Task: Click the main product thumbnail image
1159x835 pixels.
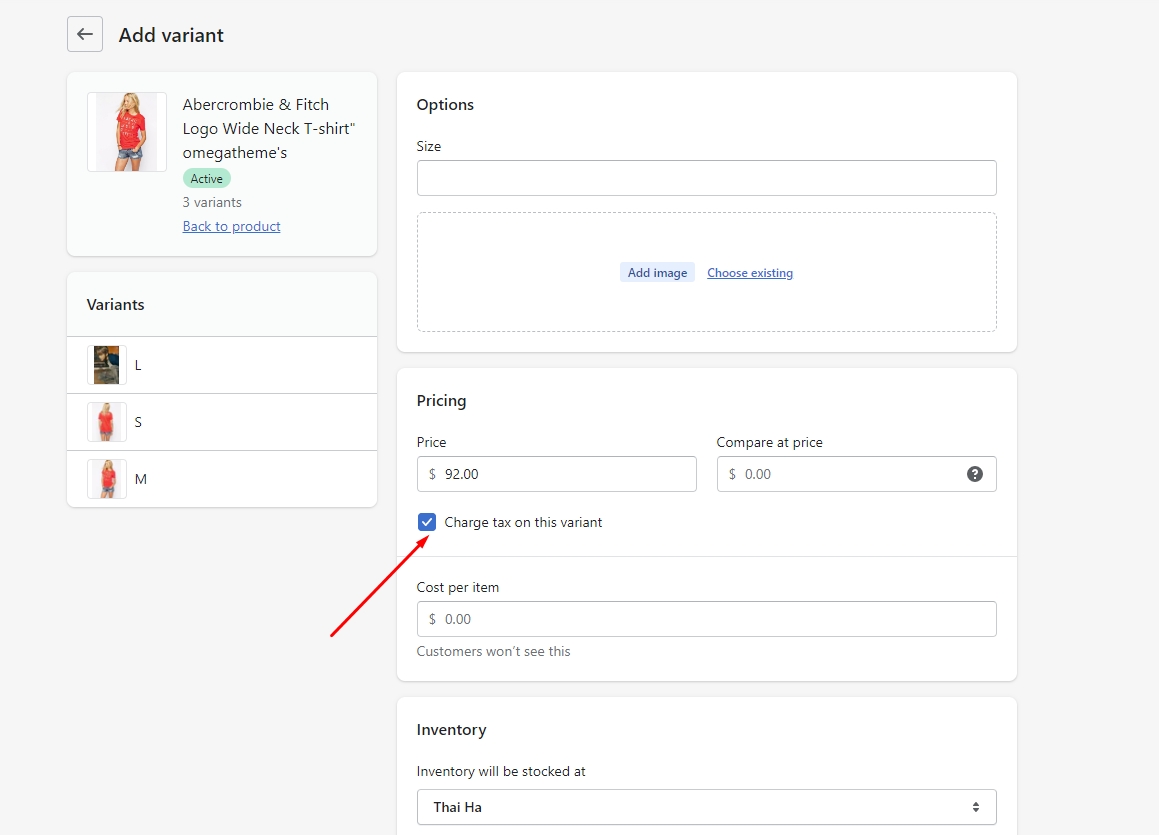Action: (x=127, y=132)
